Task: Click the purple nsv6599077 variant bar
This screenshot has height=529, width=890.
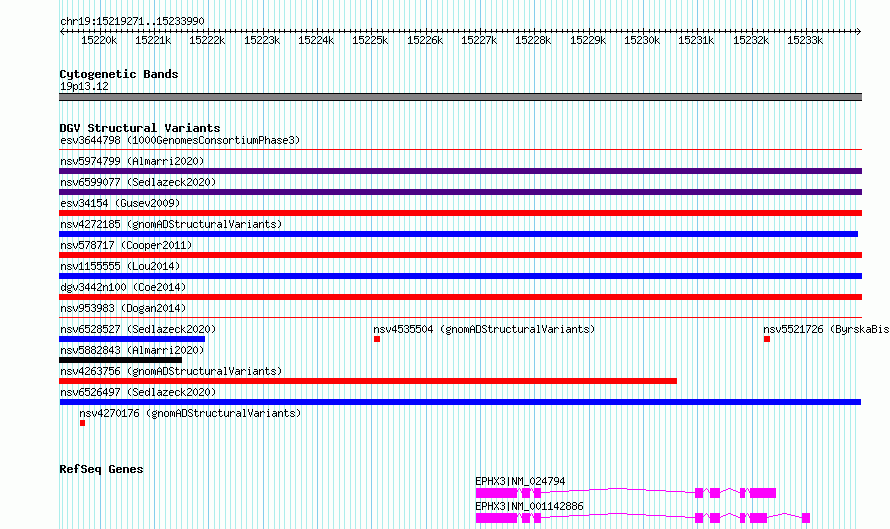Action: pyautogui.click(x=460, y=192)
